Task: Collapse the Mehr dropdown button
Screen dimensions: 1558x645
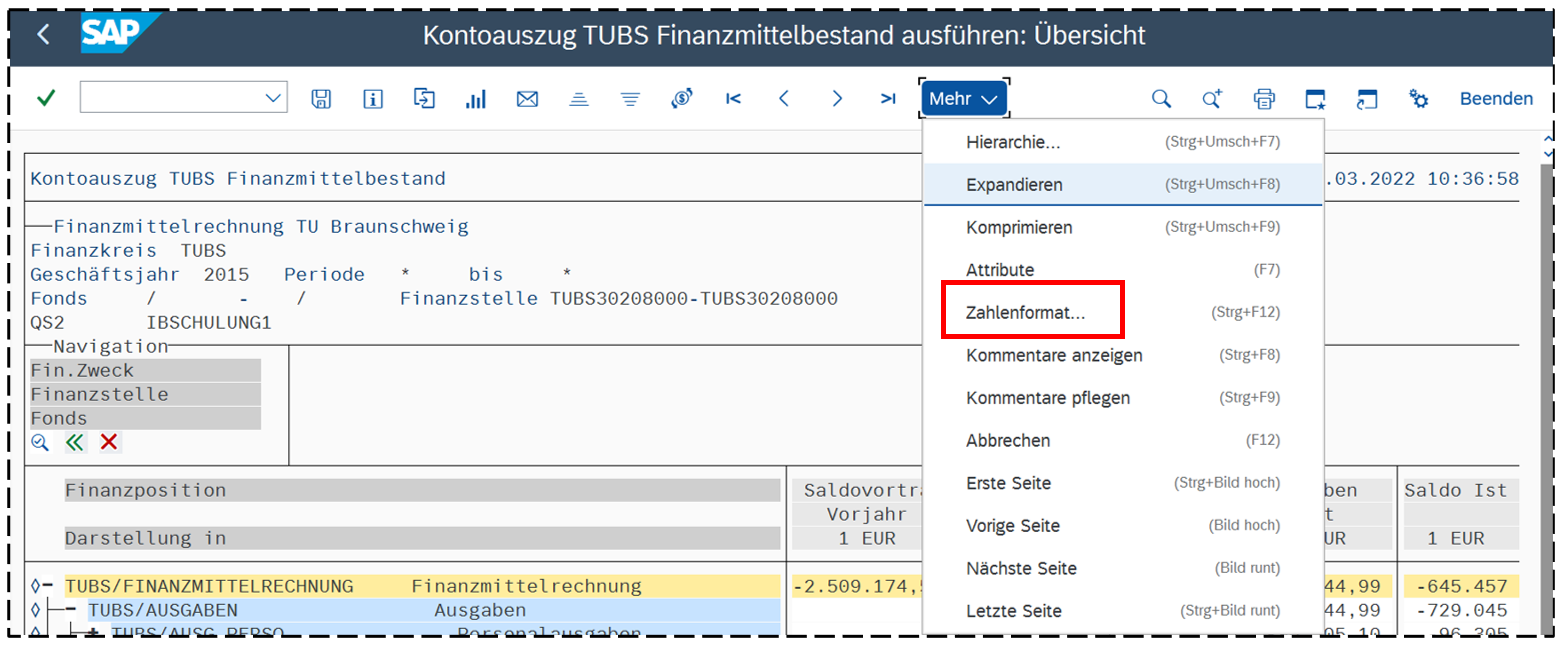Action: tap(963, 98)
